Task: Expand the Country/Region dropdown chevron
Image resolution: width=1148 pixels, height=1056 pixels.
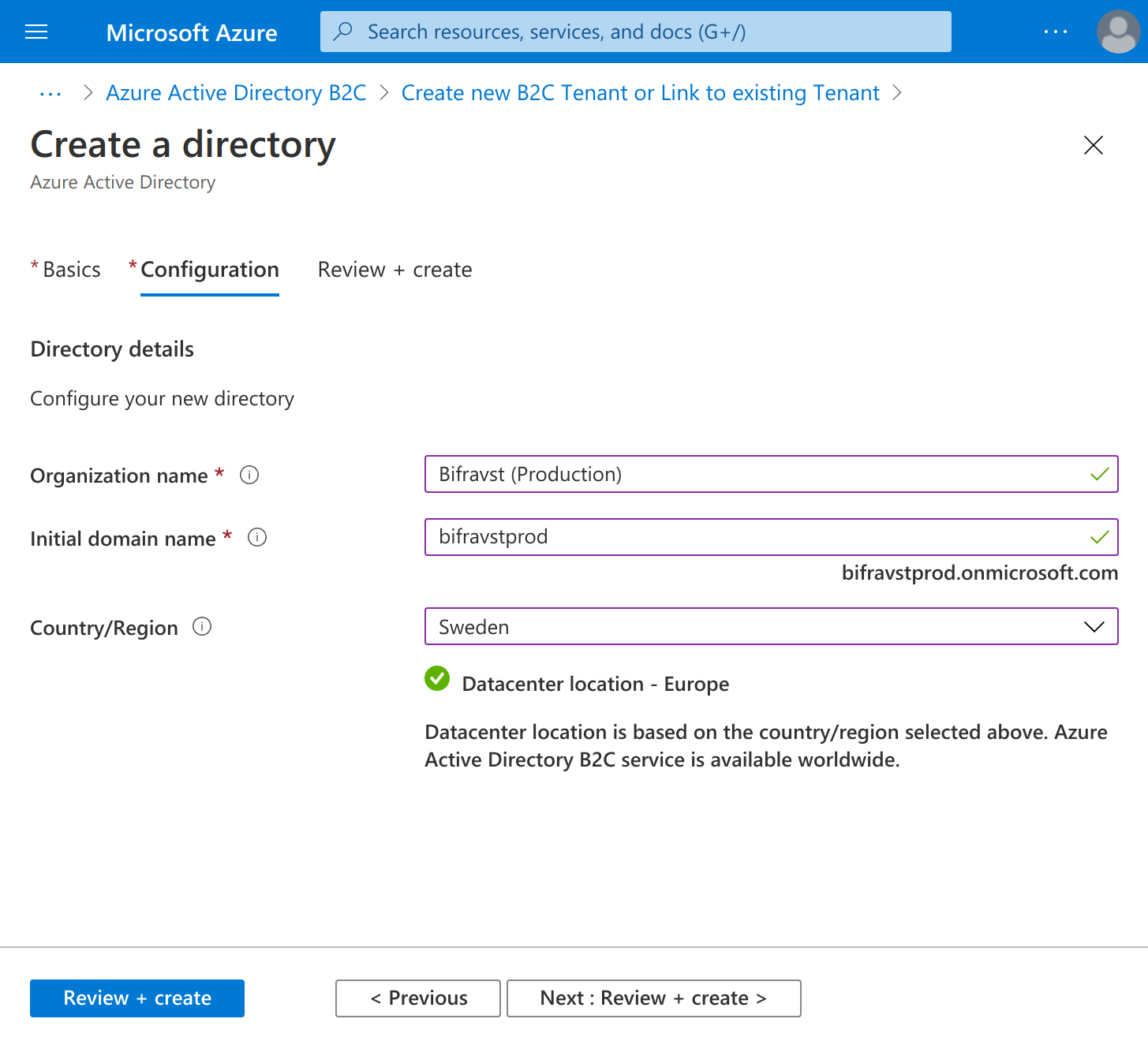Action: (1094, 627)
